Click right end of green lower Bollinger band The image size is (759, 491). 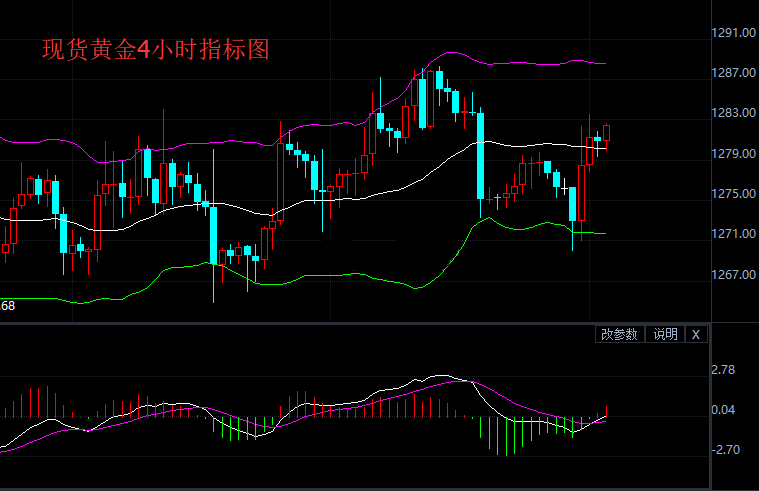(603, 234)
